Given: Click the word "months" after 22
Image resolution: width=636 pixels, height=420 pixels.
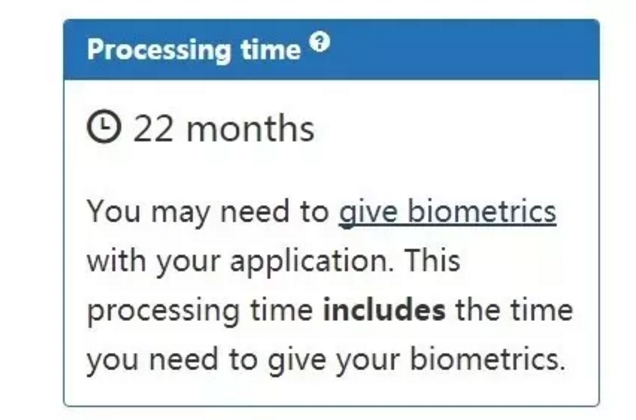Looking at the screenshot, I should [250, 128].
